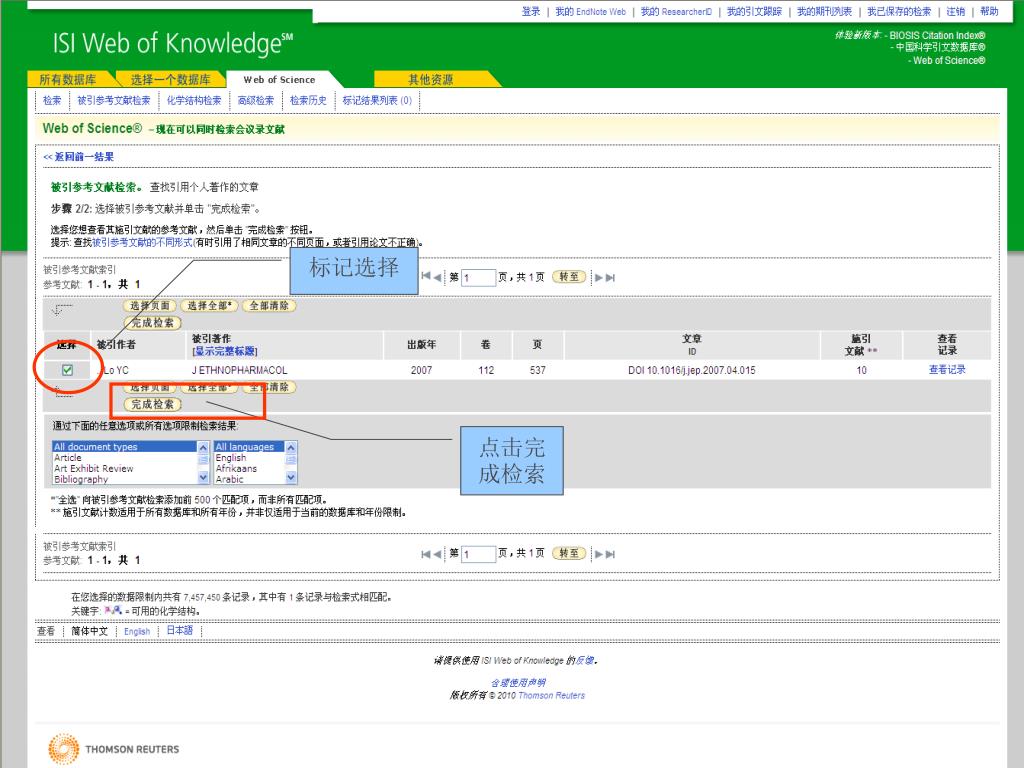The height and width of the screenshot is (768, 1024).
Task: Go to first page in top pagination
Action: pos(425,277)
